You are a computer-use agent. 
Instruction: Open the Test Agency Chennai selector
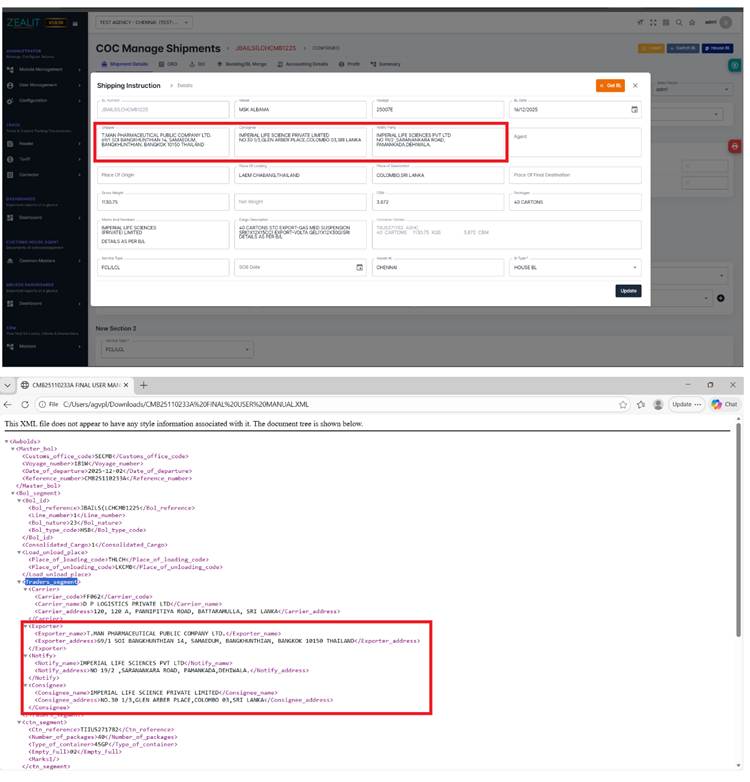coord(144,22)
